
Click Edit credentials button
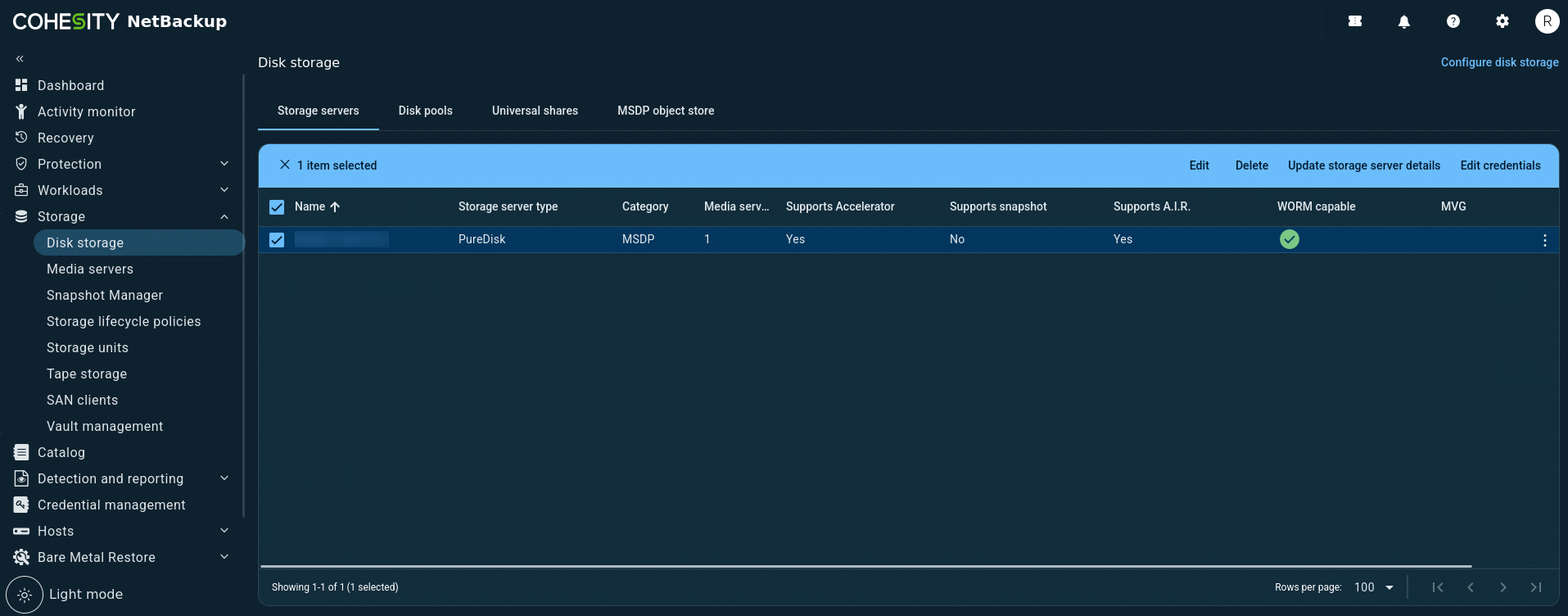pyautogui.click(x=1501, y=165)
